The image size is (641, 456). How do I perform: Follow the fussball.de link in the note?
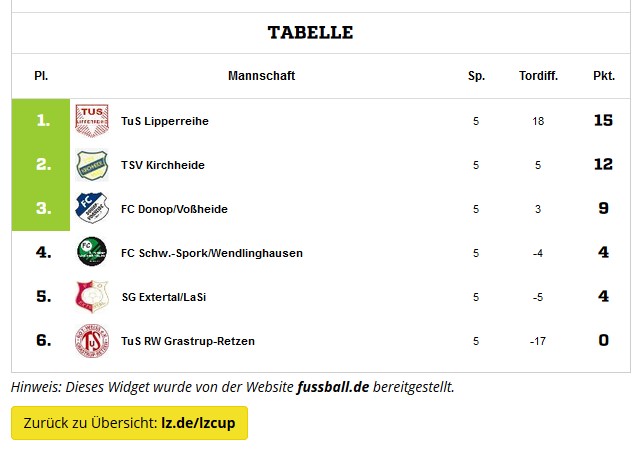tap(333, 387)
